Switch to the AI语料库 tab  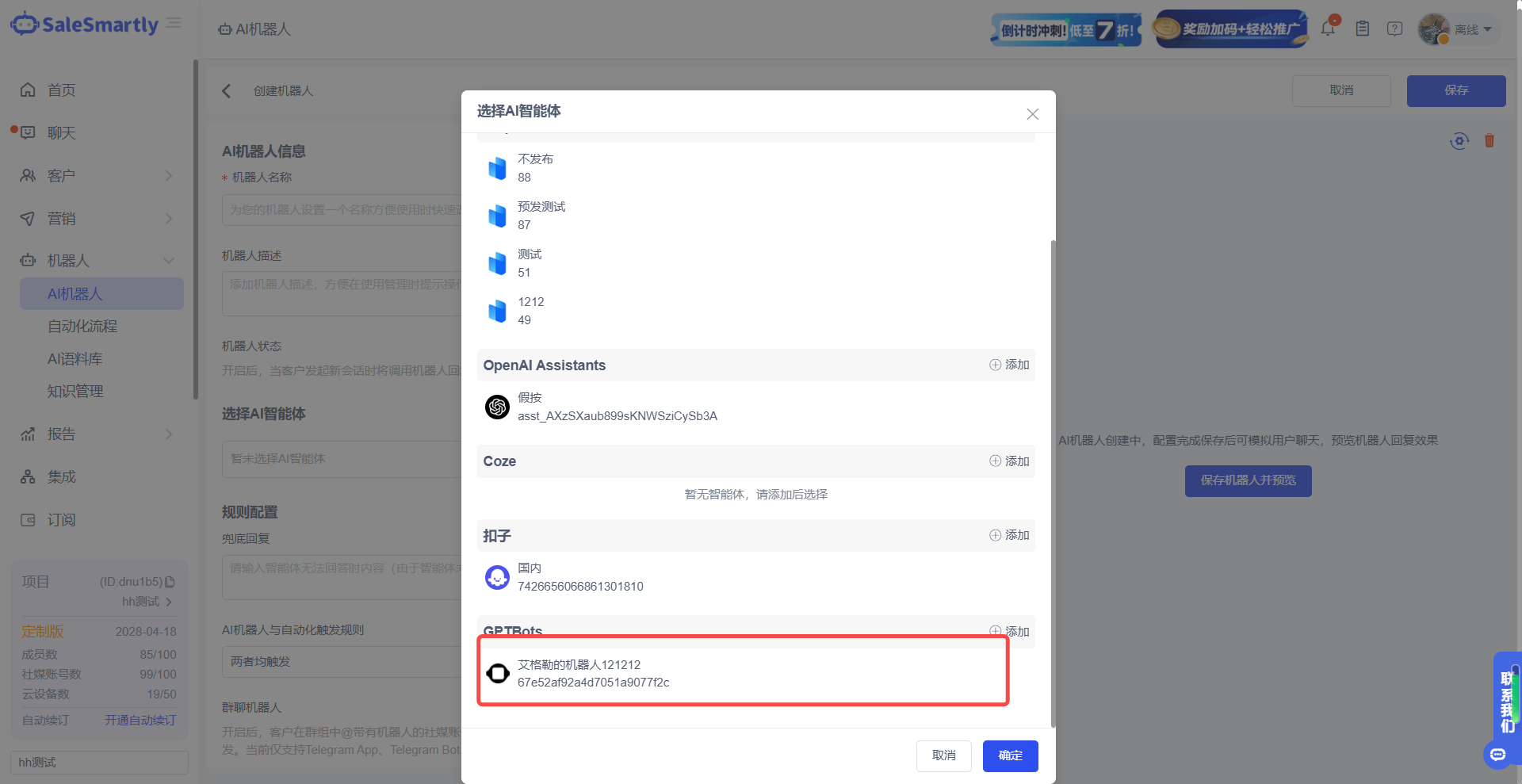coord(75,358)
